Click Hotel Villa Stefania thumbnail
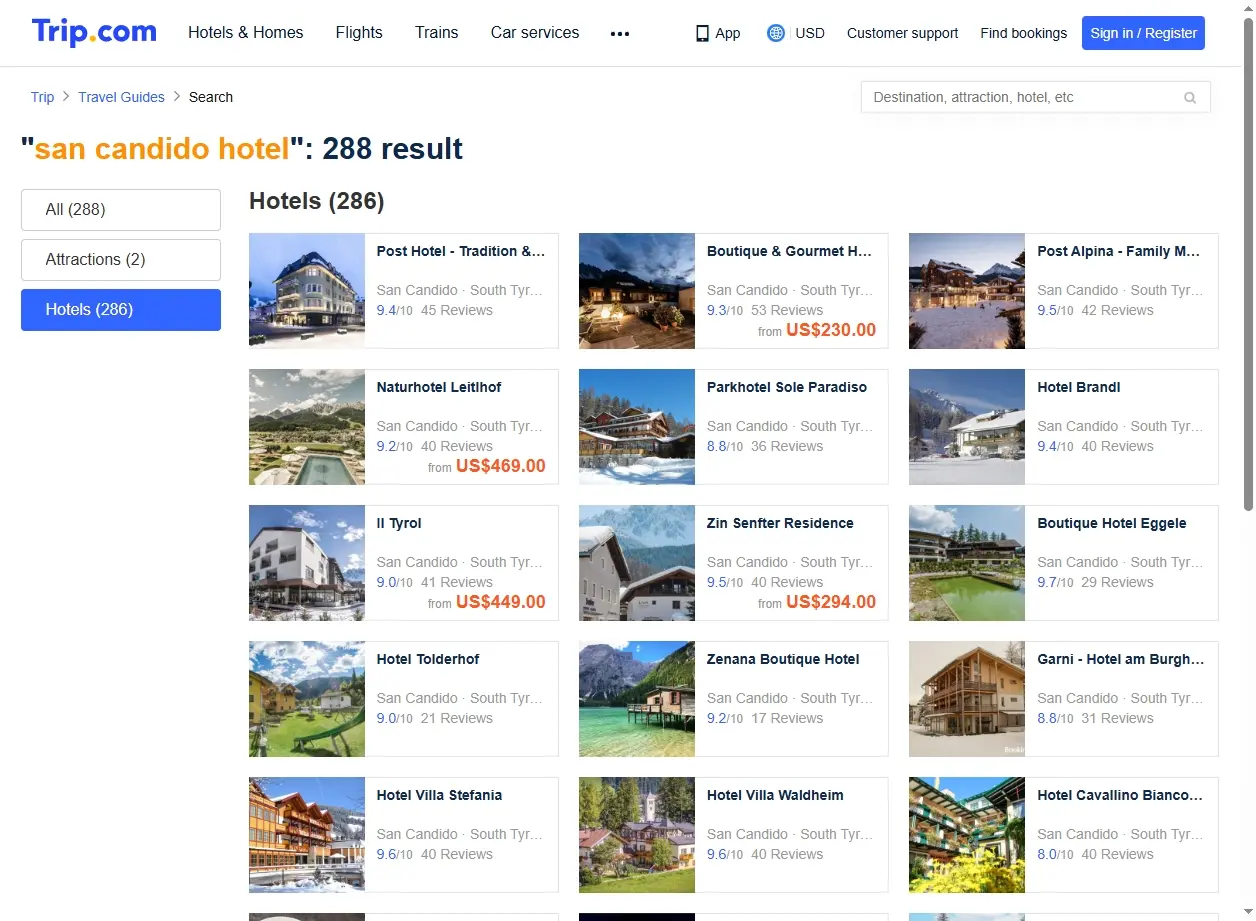The height and width of the screenshot is (921, 1256). 307,835
